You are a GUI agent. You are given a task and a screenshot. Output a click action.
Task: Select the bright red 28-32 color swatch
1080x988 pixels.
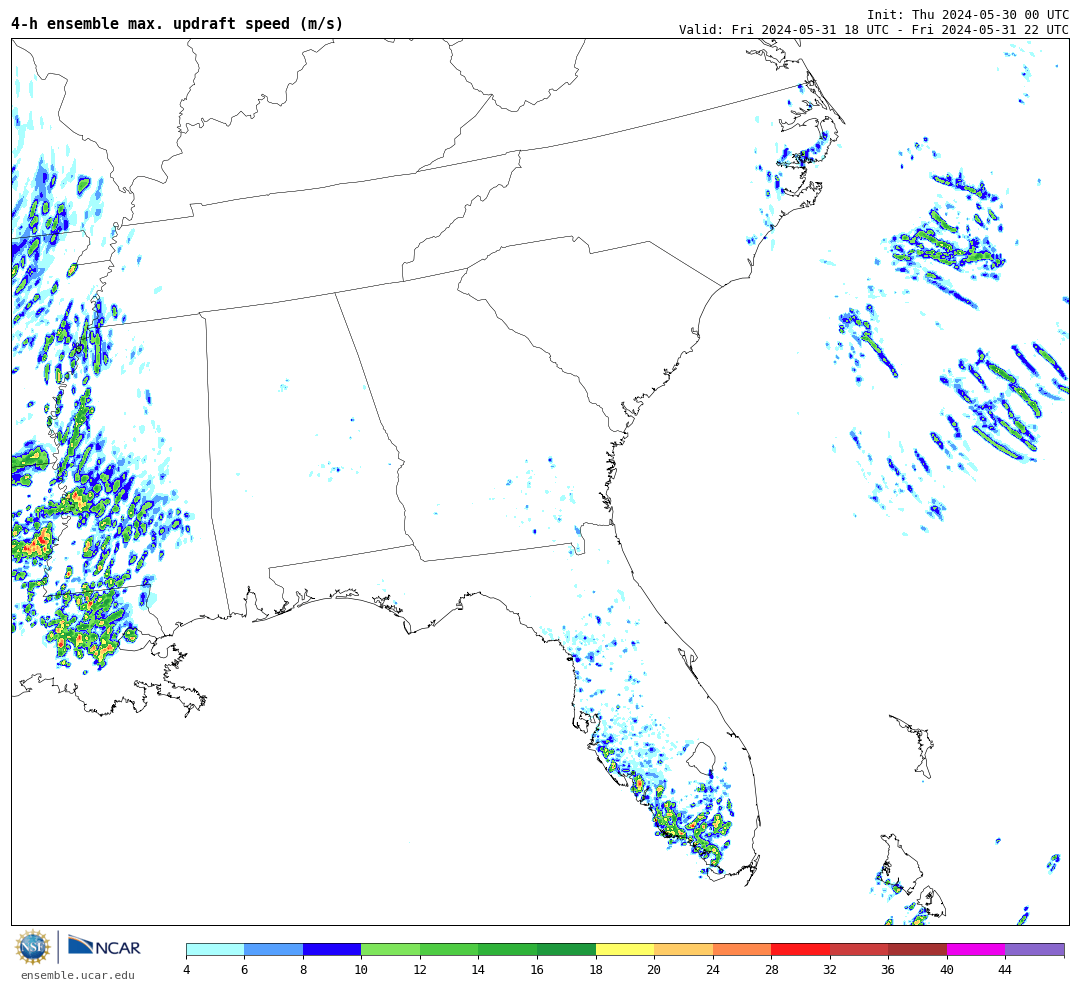[800, 950]
